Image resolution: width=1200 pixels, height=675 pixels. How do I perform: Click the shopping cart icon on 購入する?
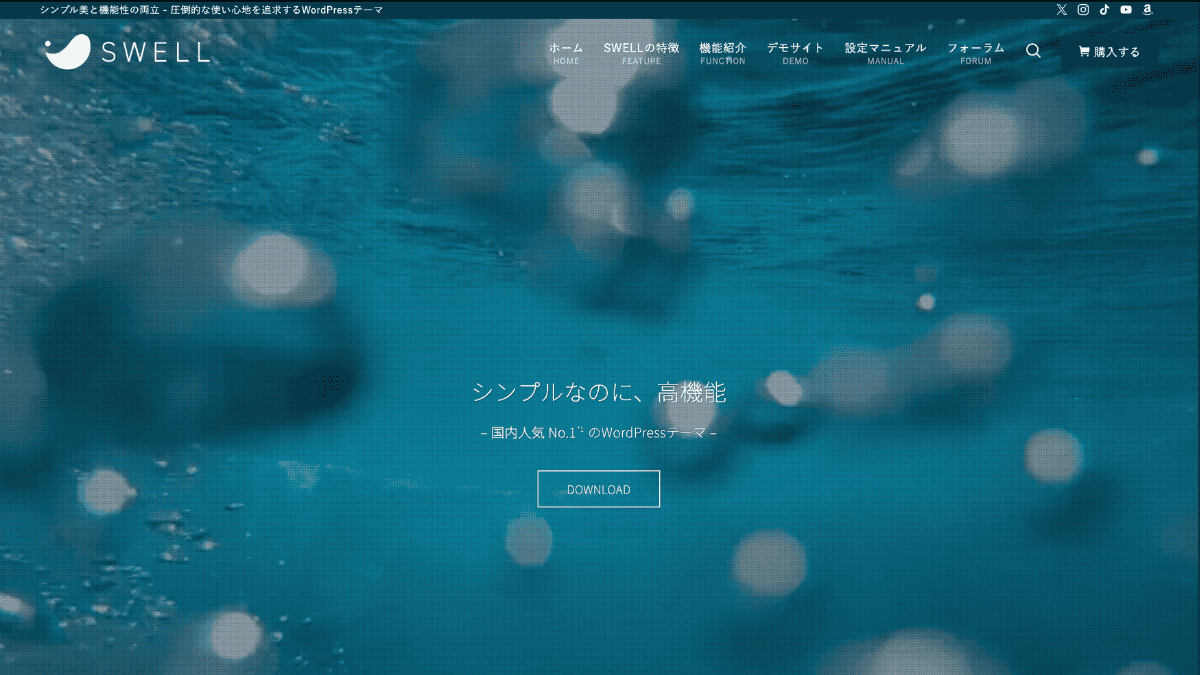click(1085, 51)
